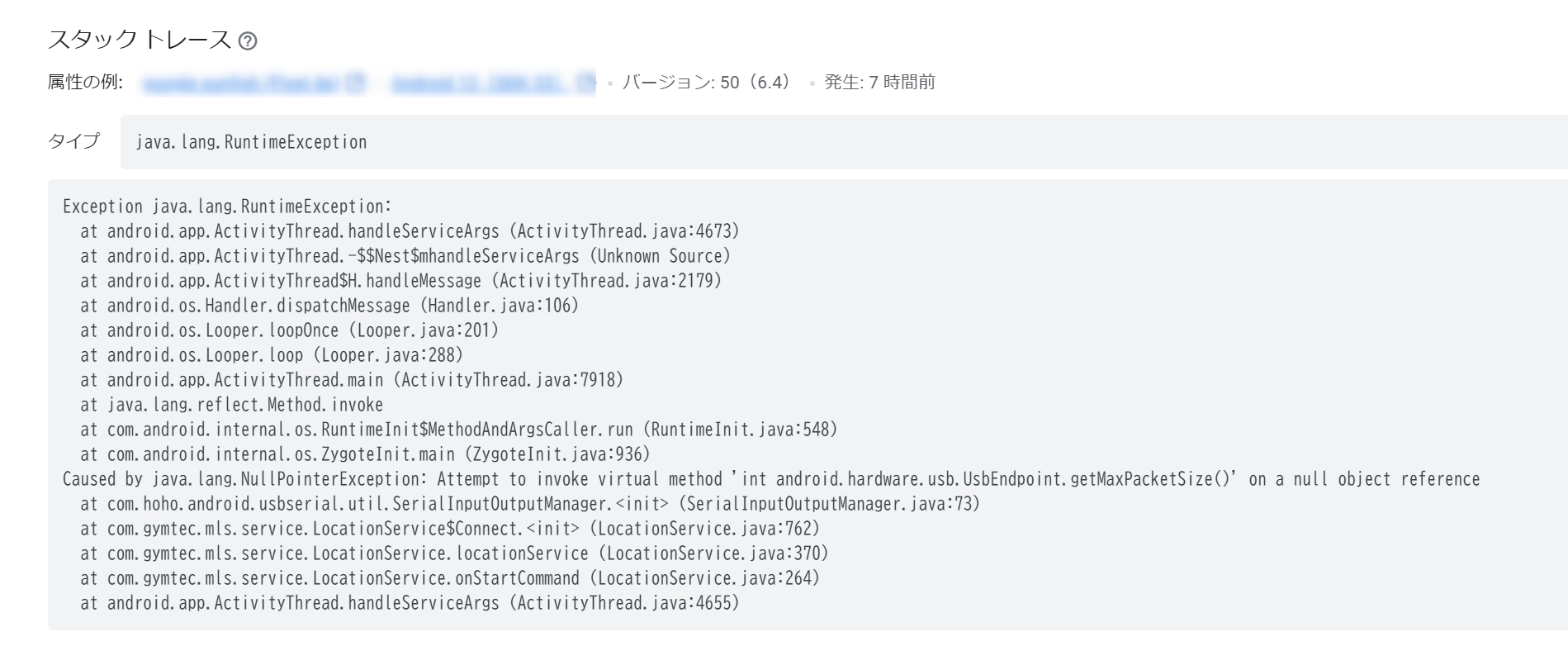
Task: Click the 'Exception java.lang.RuntimeException:' line
Action: click(x=227, y=207)
